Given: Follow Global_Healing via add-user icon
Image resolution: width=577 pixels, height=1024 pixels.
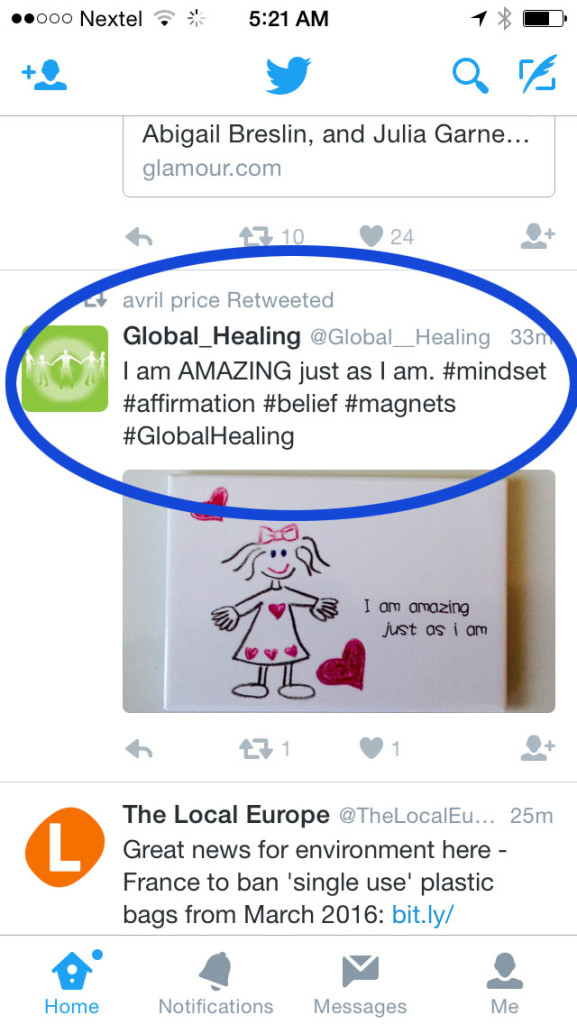Looking at the screenshot, I should coord(538,748).
